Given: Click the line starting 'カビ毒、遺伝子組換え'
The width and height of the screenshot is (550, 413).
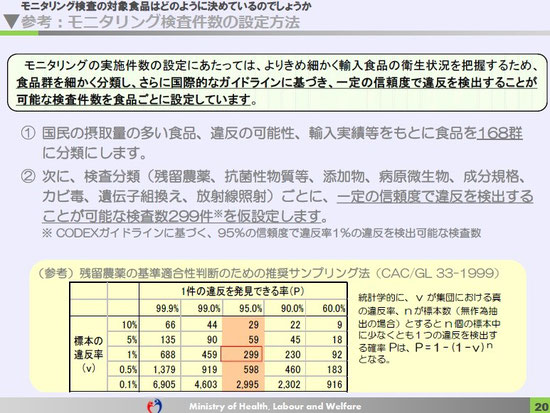Looking at the screenshot, I should pos(288,196).
